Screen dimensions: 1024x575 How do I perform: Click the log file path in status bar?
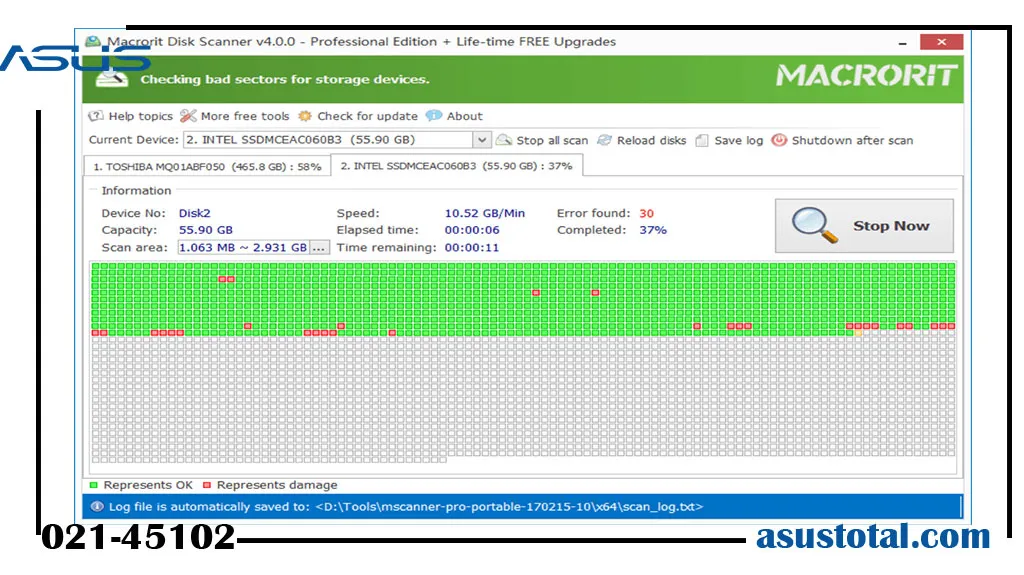[509, 507]
